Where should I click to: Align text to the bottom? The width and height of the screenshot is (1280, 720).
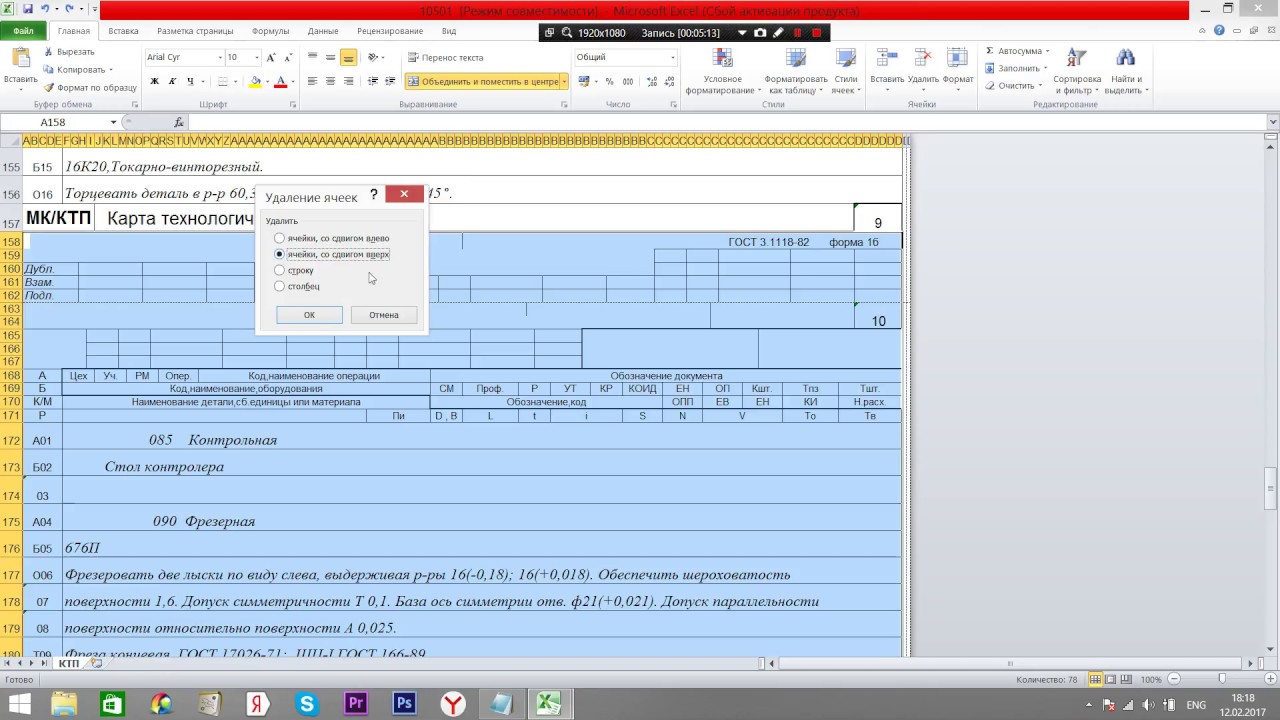click(x=348, y=58)
